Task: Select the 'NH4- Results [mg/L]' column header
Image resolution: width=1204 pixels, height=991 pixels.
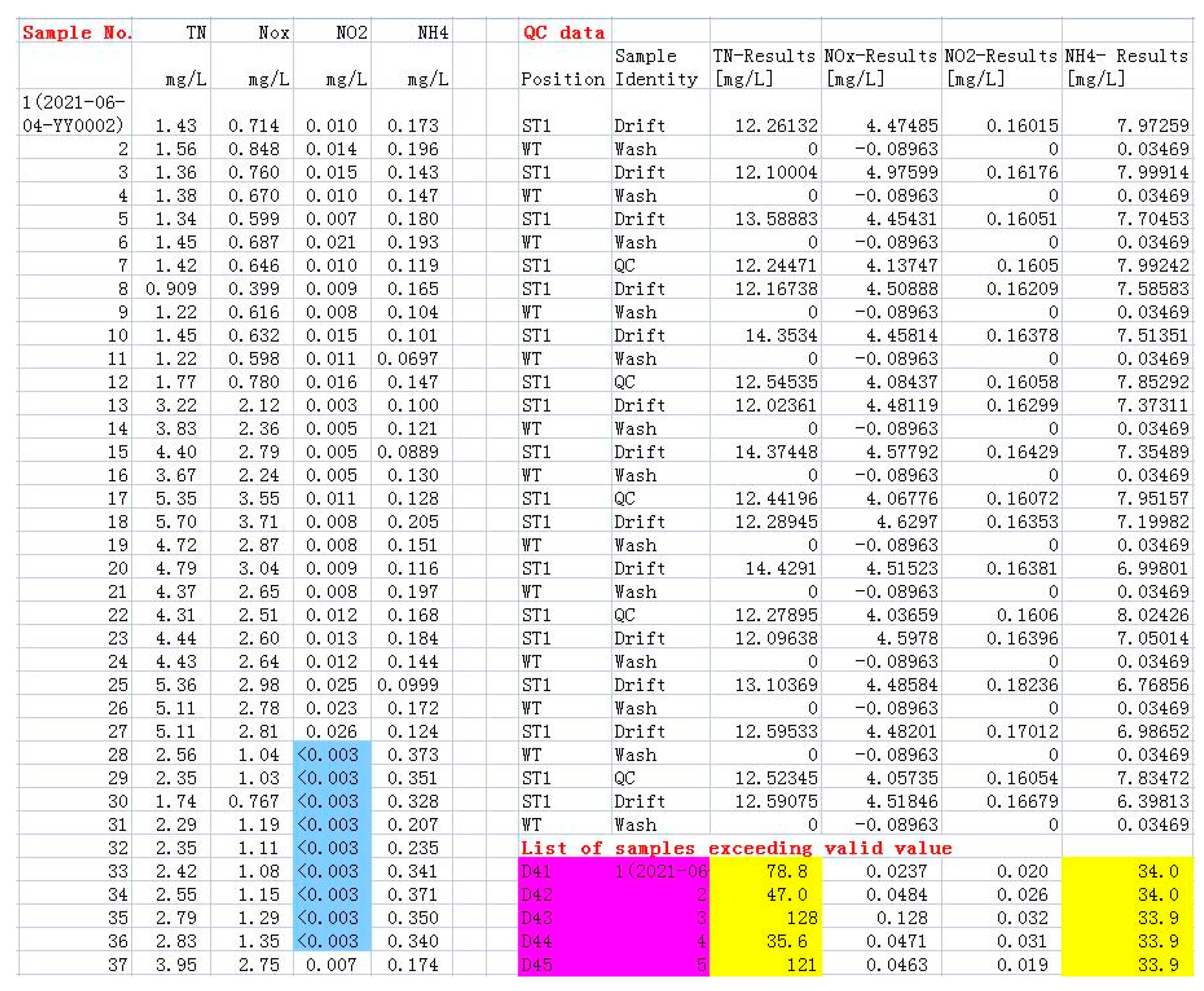Action: [x=1126, y=67]
